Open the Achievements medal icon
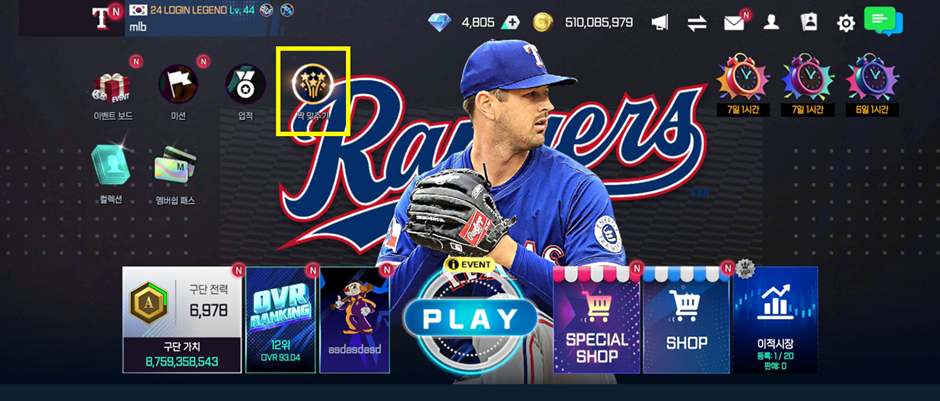 (245, 85)
